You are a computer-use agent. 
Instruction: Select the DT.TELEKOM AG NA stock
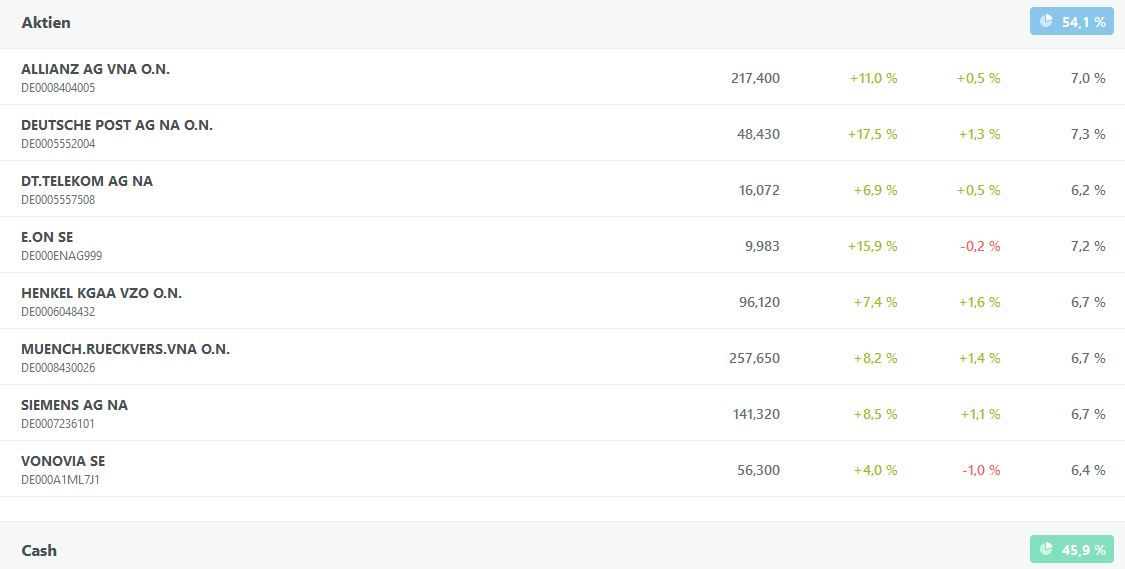87,181
